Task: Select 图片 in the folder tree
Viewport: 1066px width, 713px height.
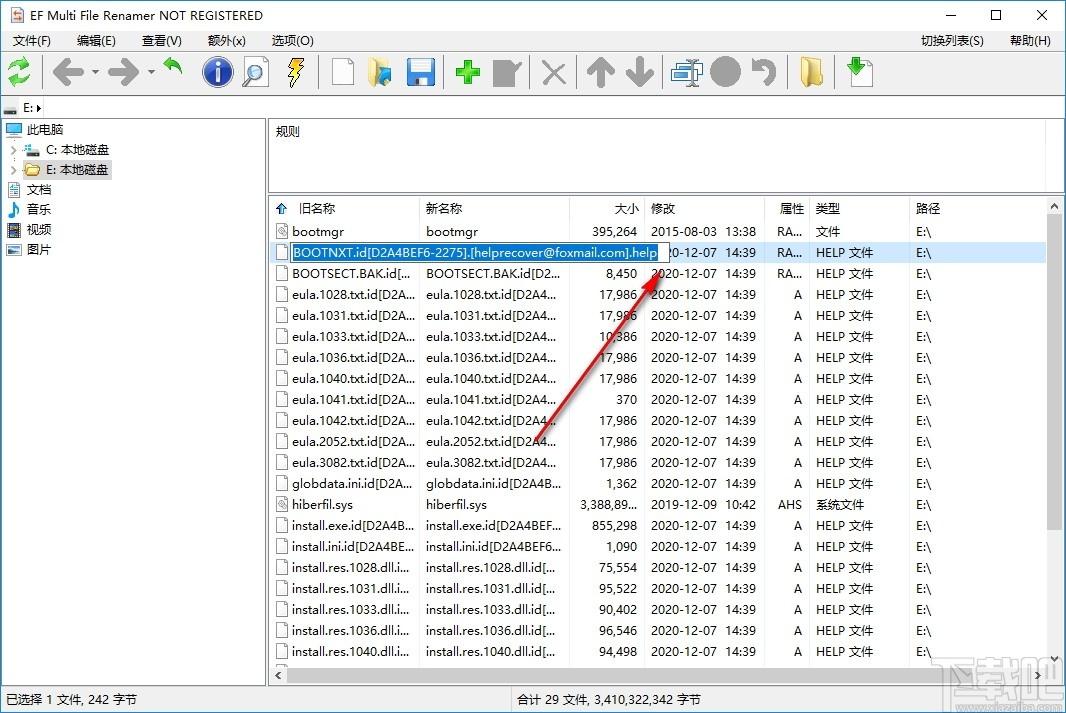Action: (39, 249)
